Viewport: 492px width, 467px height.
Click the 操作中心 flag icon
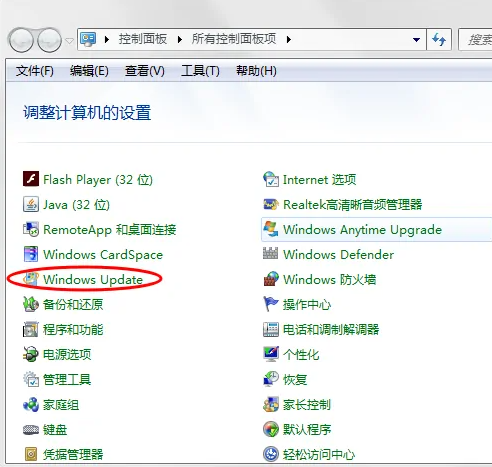[271, 304]
